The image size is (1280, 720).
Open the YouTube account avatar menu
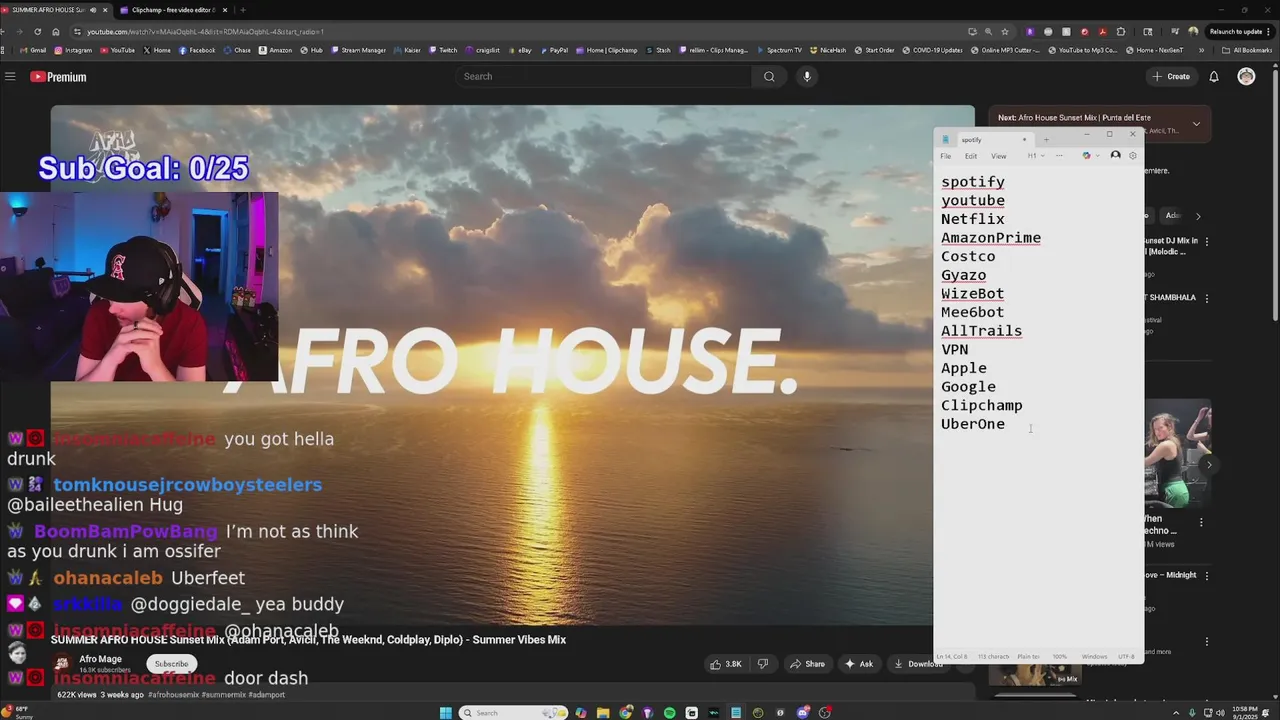click(x=1246, y=77)
